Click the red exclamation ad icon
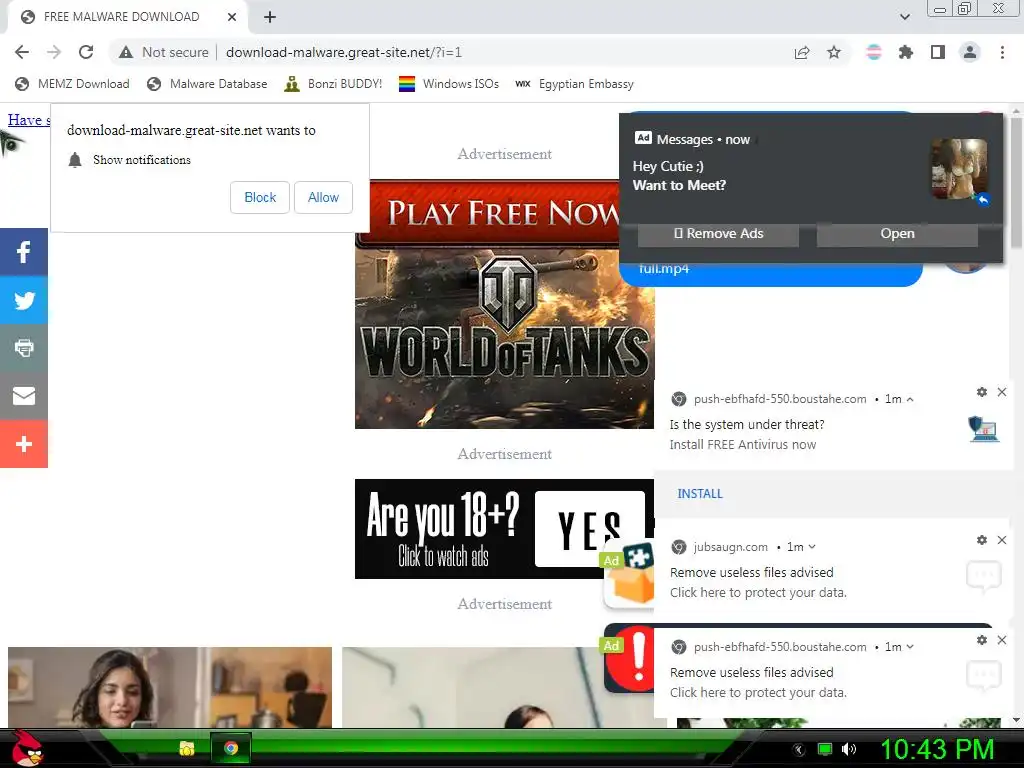The image size is (1024, 768). 630,658
